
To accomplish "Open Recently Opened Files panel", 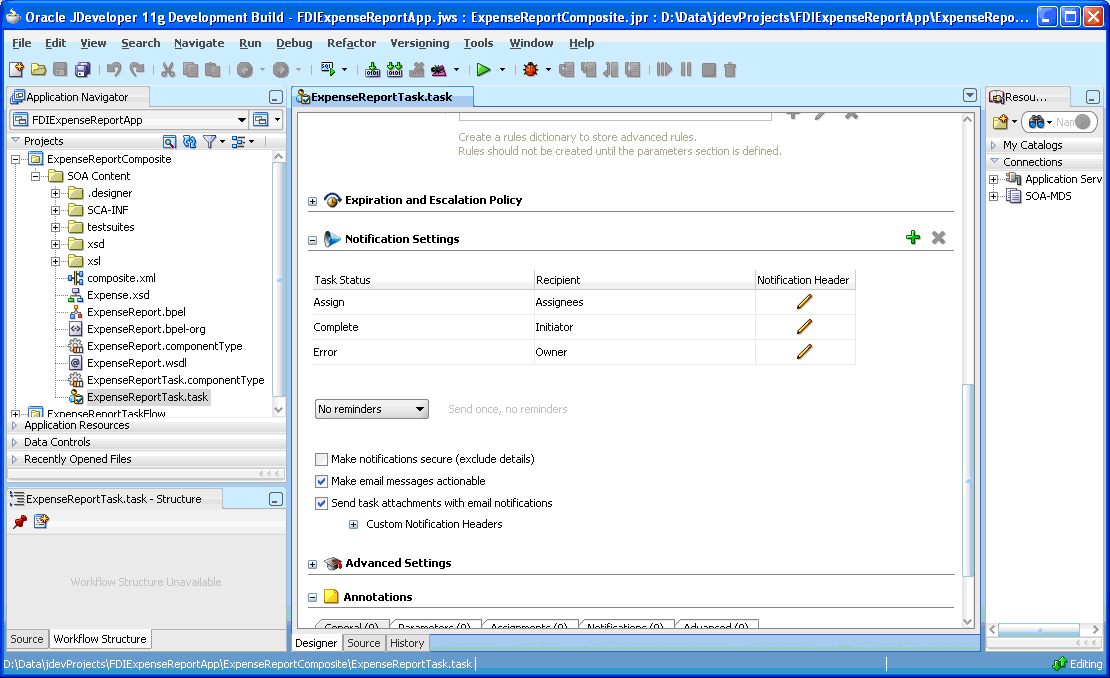I will coord(77,459).
